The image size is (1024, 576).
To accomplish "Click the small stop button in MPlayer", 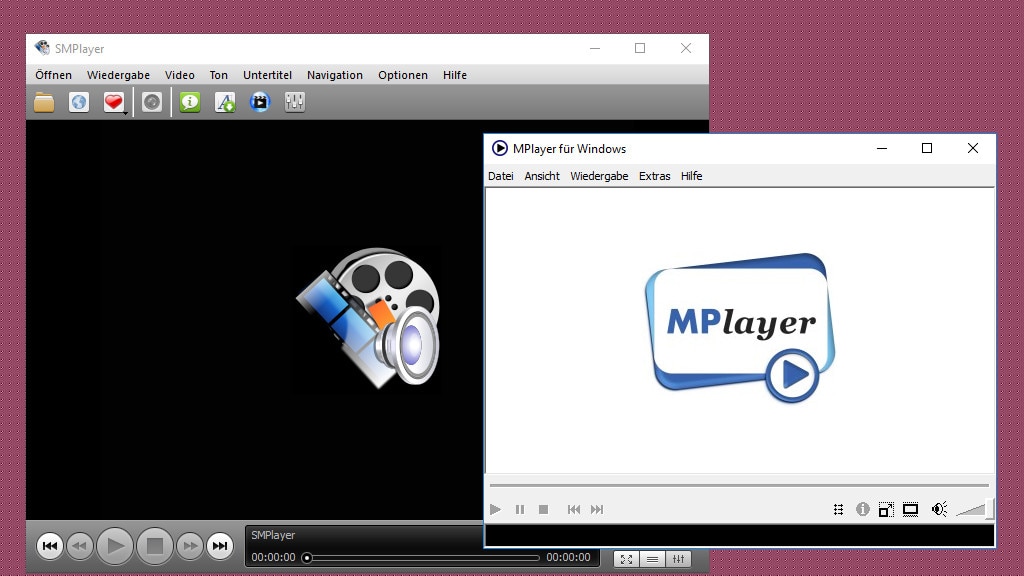I will [543, 509].
